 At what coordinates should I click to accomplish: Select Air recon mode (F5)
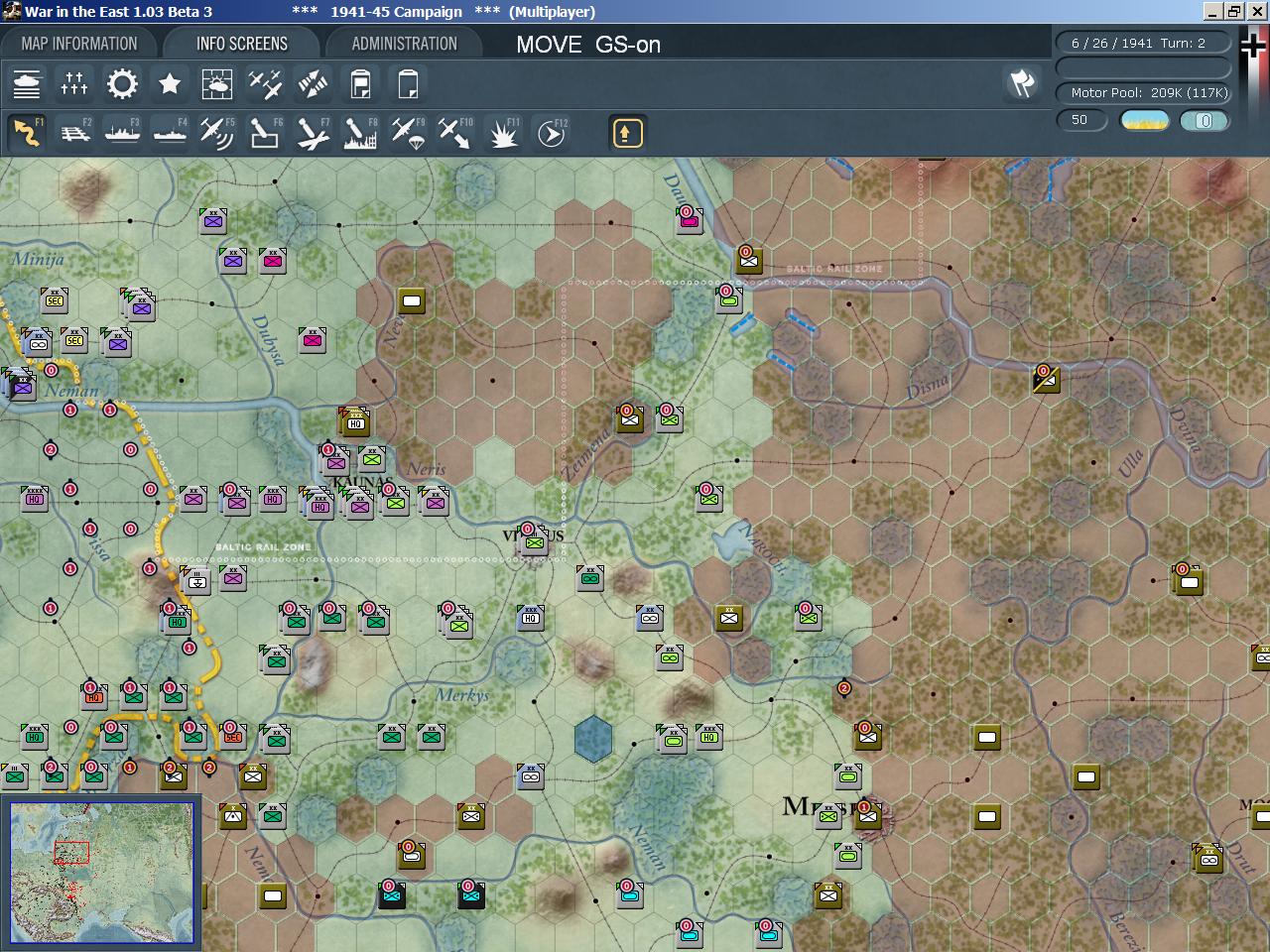[x=217, y=133]
